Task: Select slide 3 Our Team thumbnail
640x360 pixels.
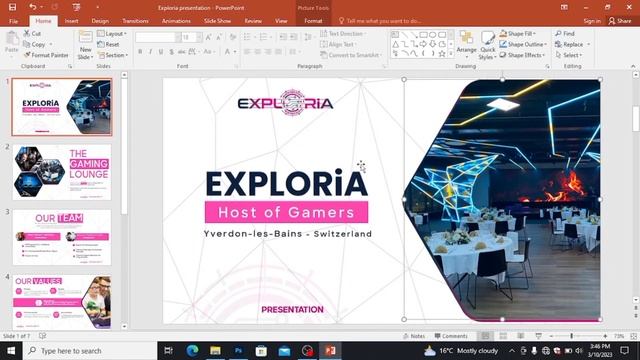Action: click(62, 238)
